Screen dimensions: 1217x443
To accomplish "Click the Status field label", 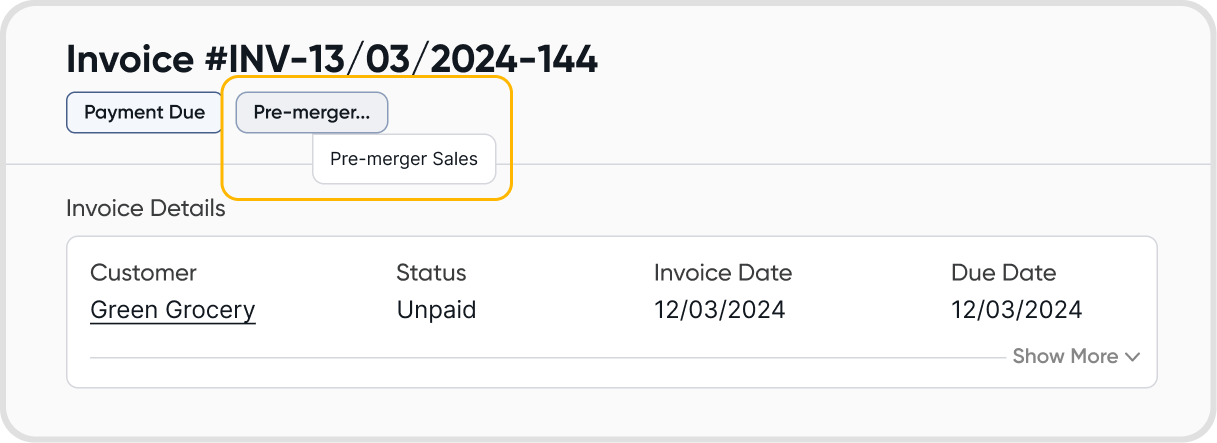I will [x=431, y=272].
